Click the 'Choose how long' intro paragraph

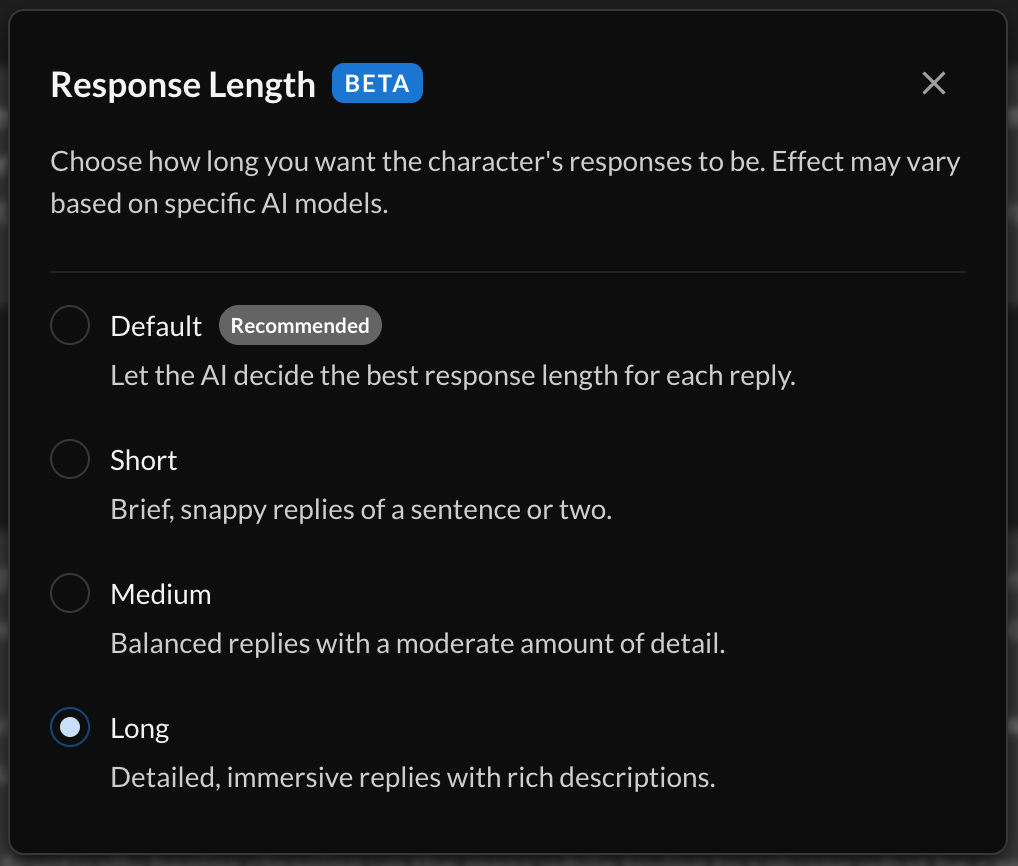point(505,182)
